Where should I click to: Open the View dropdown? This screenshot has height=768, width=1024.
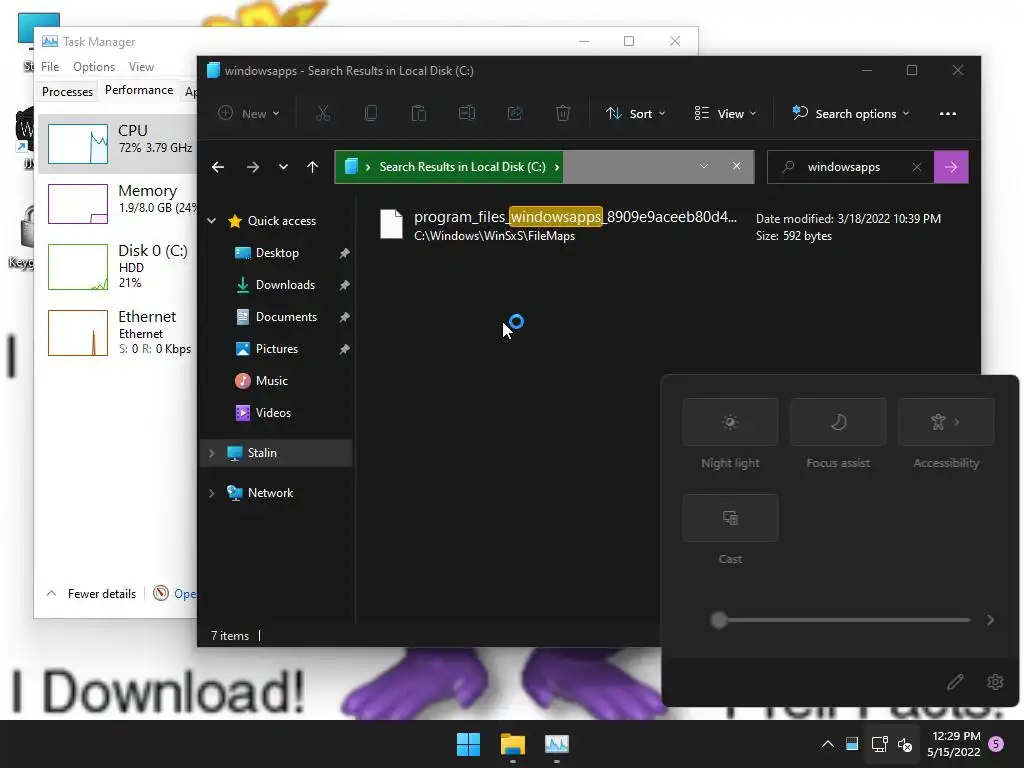725,114
